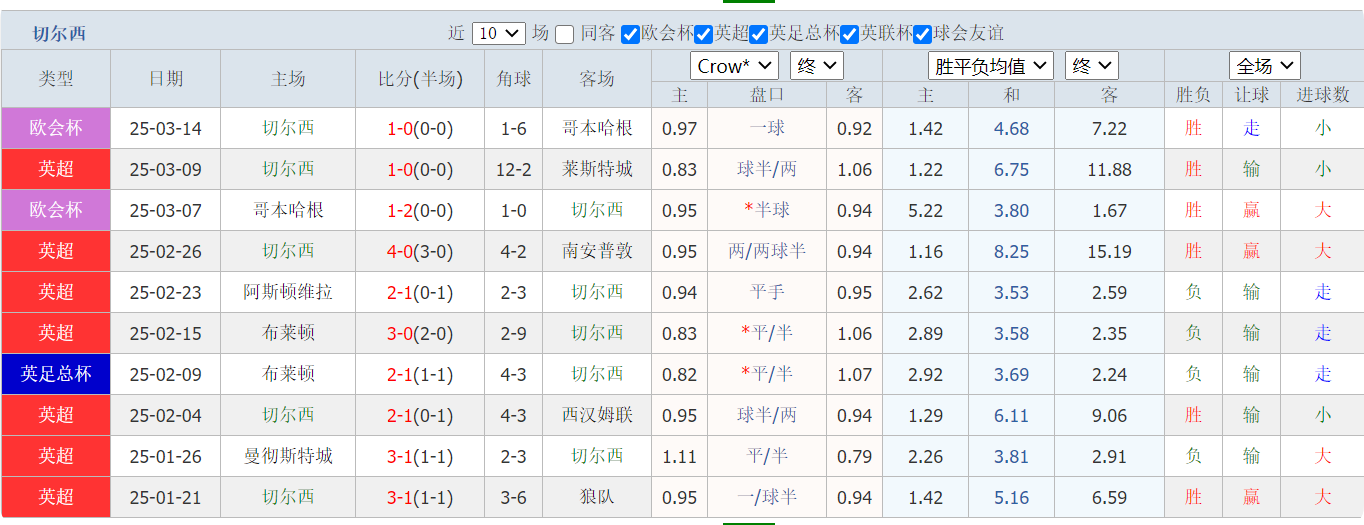Click the 角球 column header
The width and height of the screenshot is (1364, 525).
[x=514, y=79]
